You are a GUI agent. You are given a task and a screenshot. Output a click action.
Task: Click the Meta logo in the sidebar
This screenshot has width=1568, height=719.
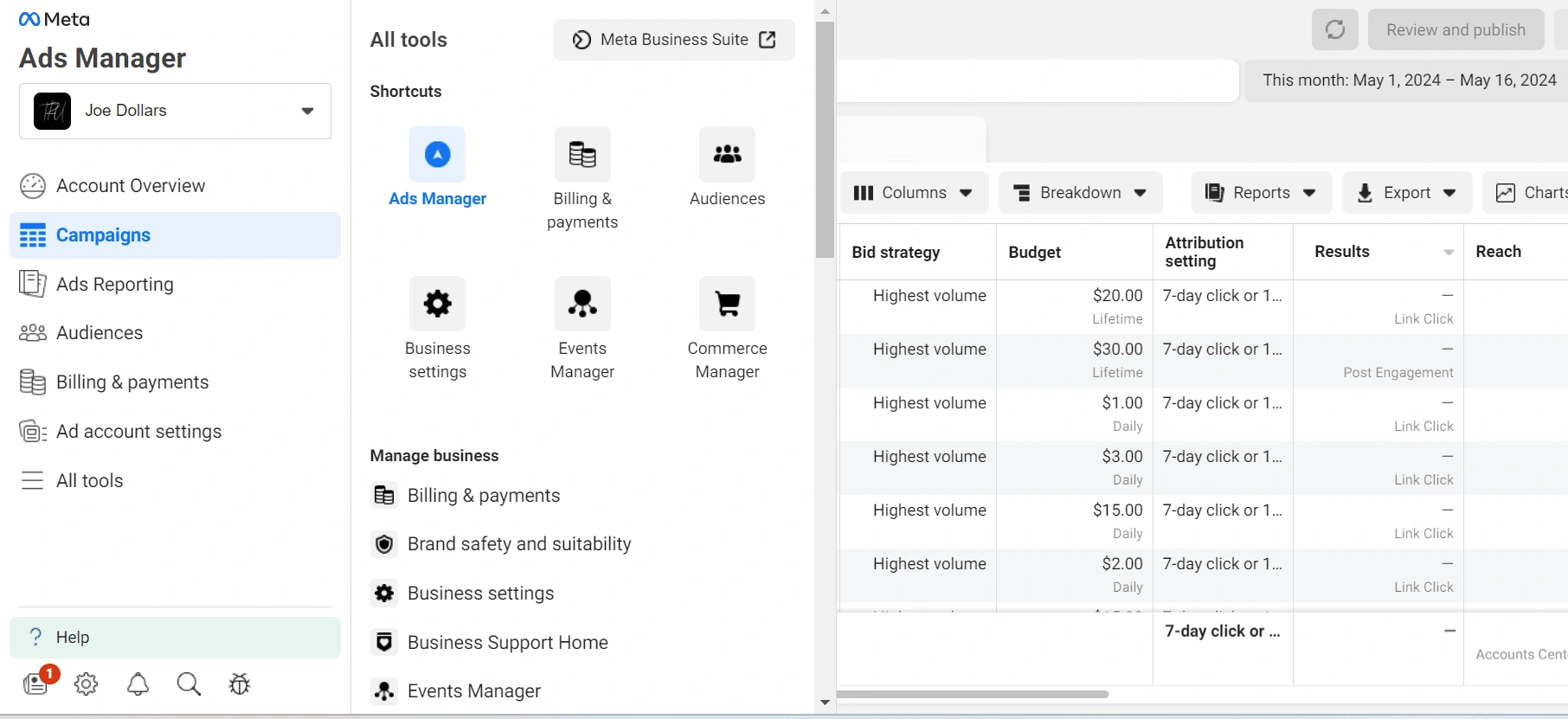pos(54,19)
